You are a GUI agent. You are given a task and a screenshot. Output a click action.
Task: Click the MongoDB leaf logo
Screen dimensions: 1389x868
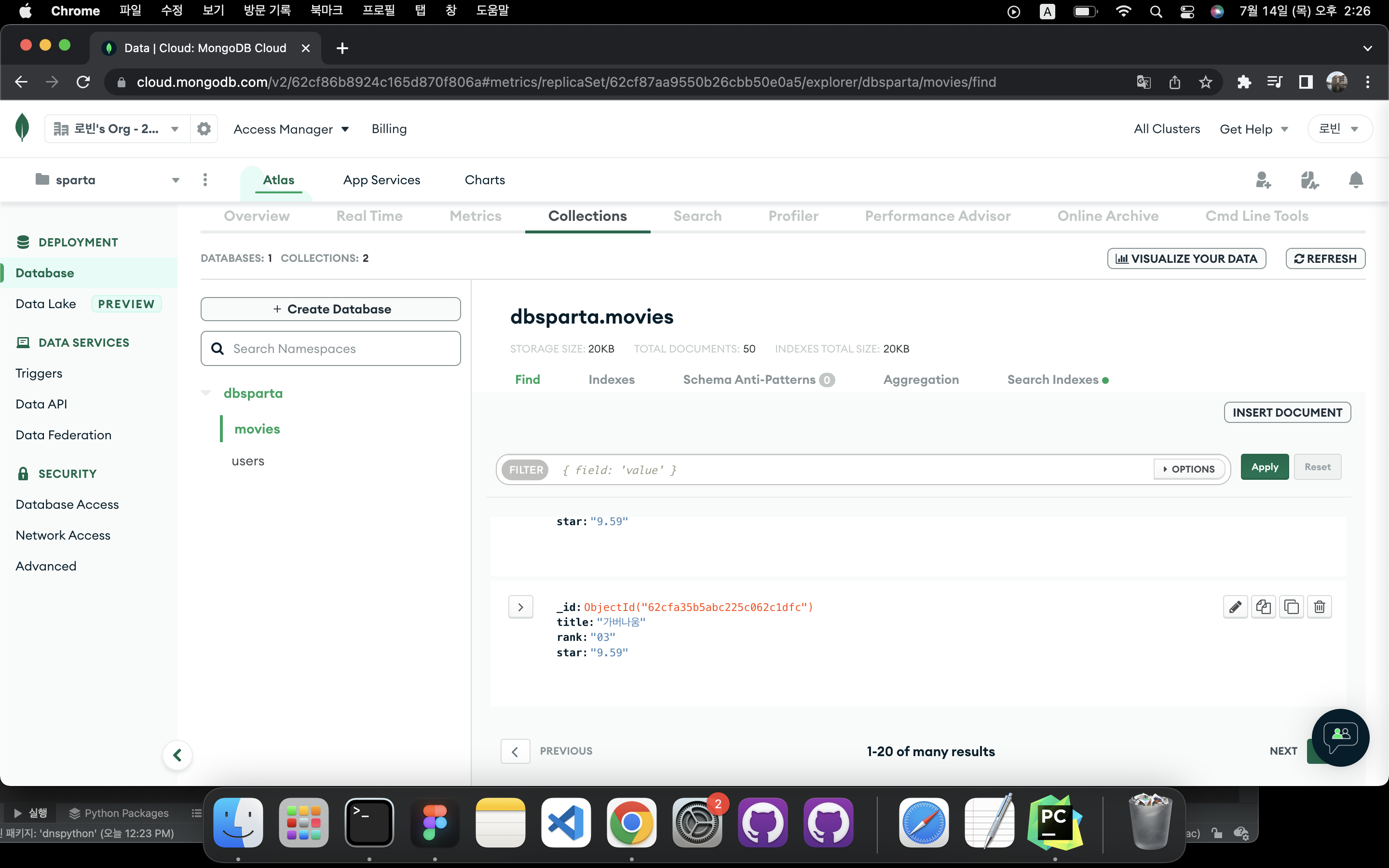[22, 127]
